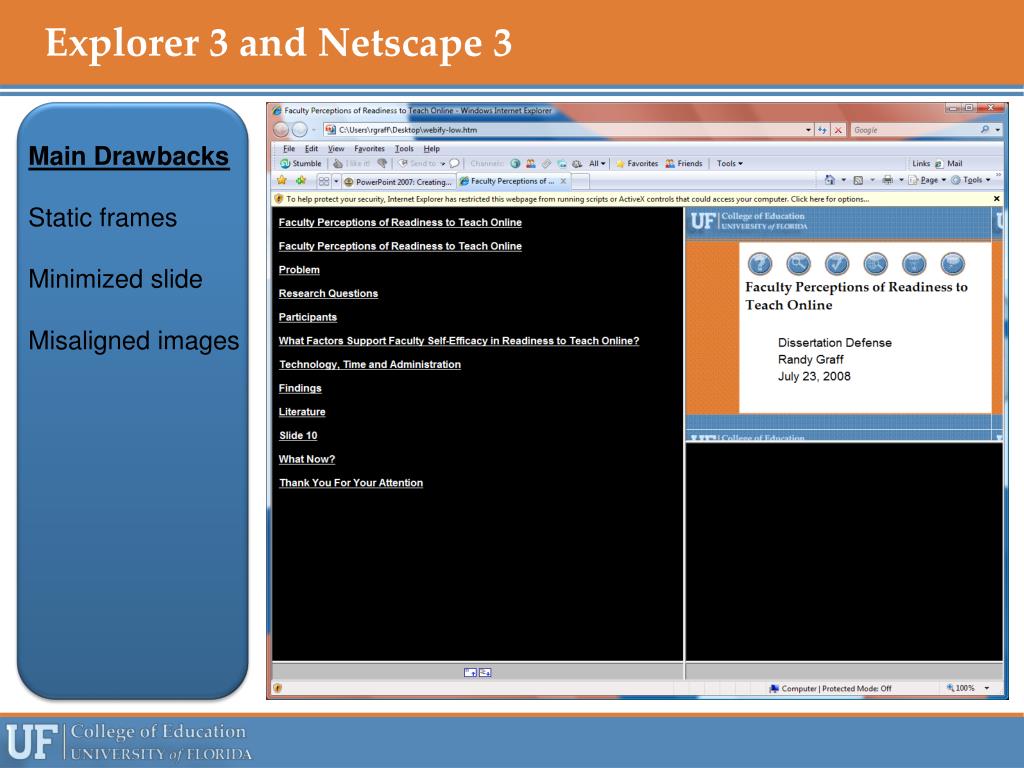
Task: Click the Main Drawbacks heading
Action: [x=129, y=156]
